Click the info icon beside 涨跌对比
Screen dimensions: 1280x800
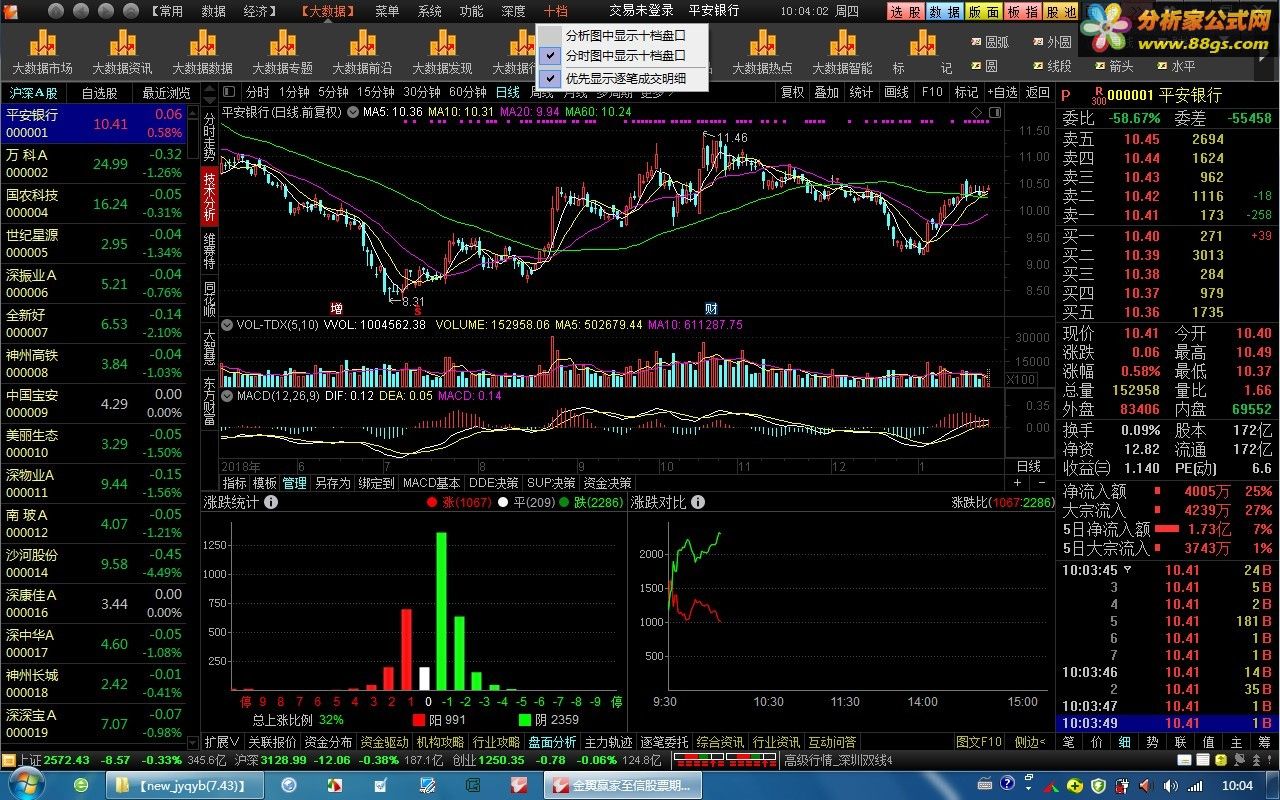(698, 502)
